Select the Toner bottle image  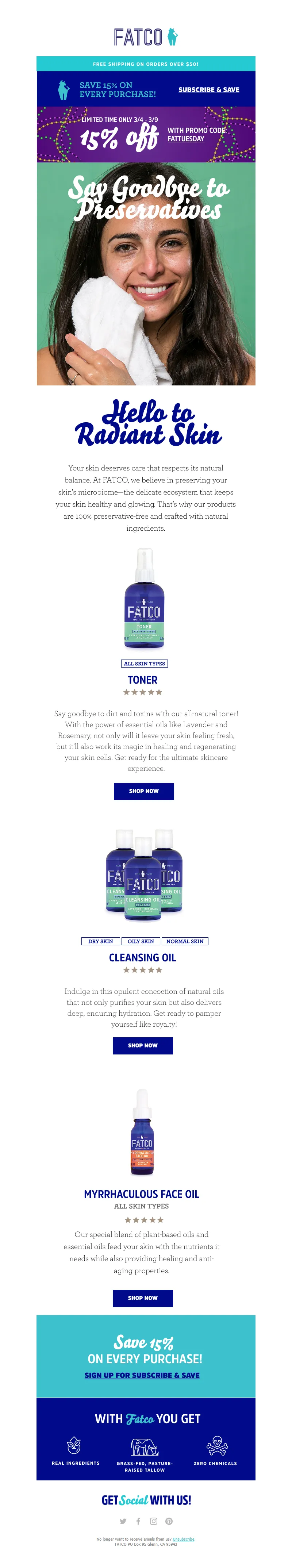[144, 599]
